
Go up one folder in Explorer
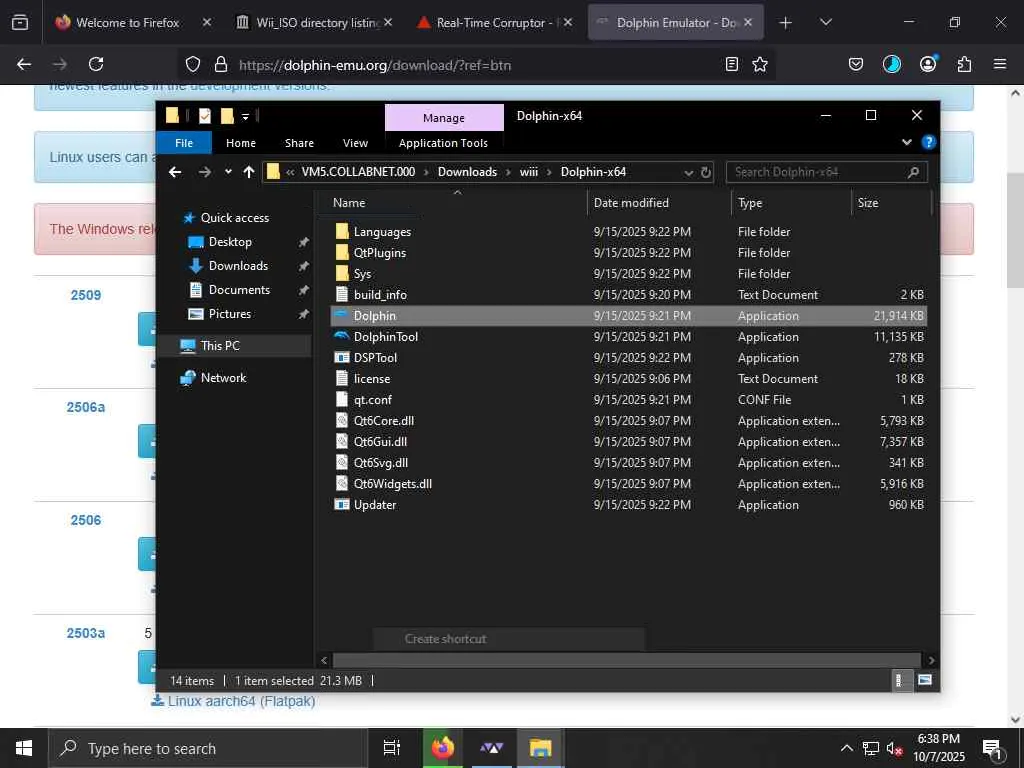click(x=249, y=172)
